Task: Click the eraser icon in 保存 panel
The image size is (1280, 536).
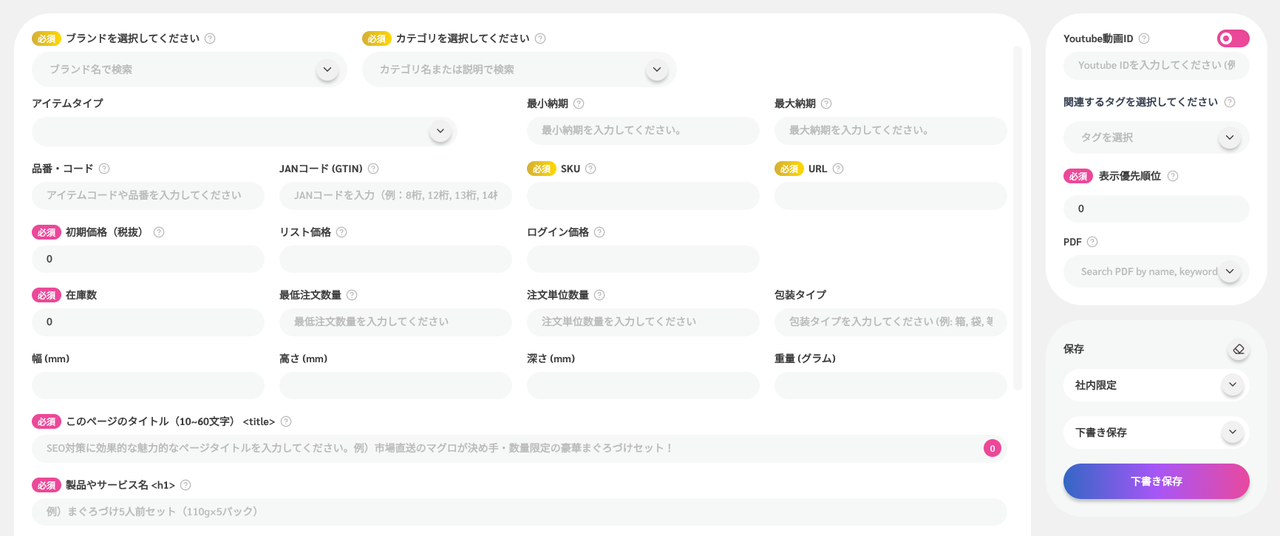Action: click(1238, 349)
